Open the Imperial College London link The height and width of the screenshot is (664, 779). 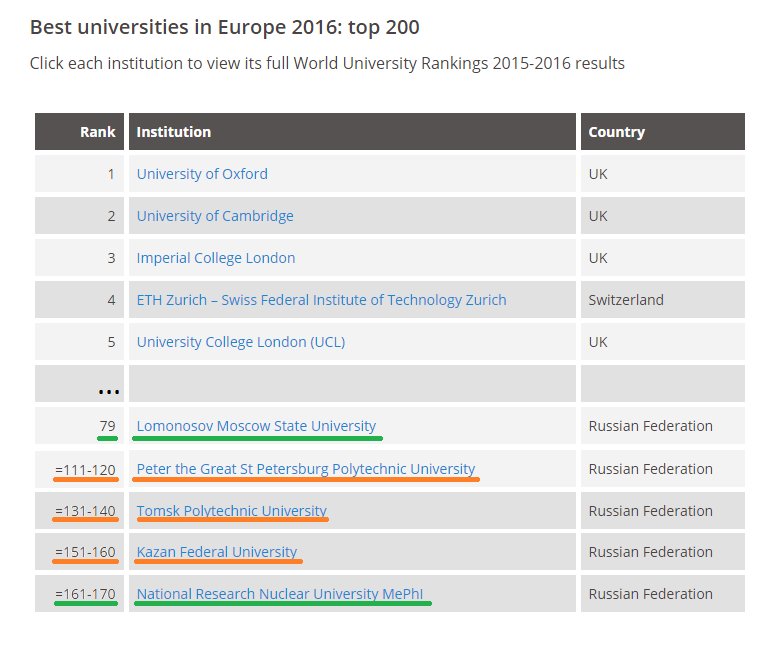[x=216, y=258]
